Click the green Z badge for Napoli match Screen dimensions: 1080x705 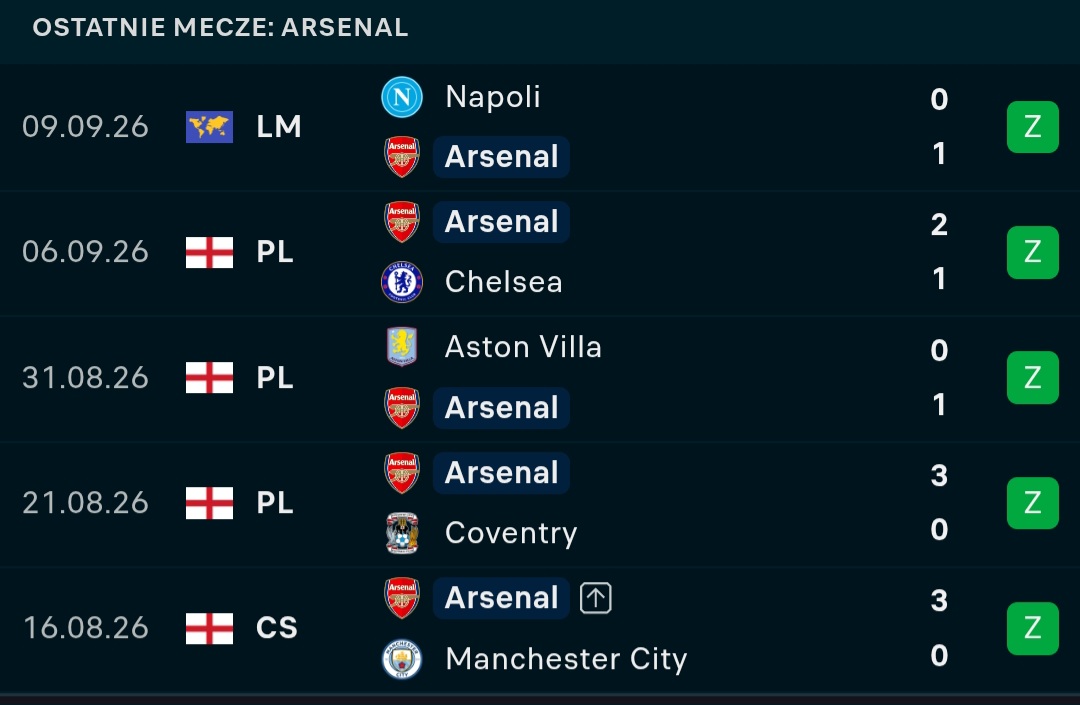coord(1032,127)
